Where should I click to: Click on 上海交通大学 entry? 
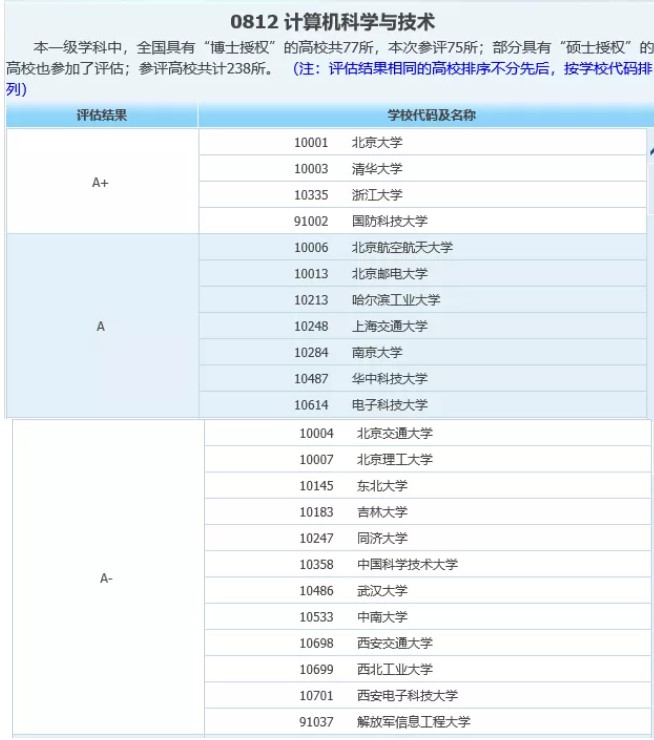[389, 326]
